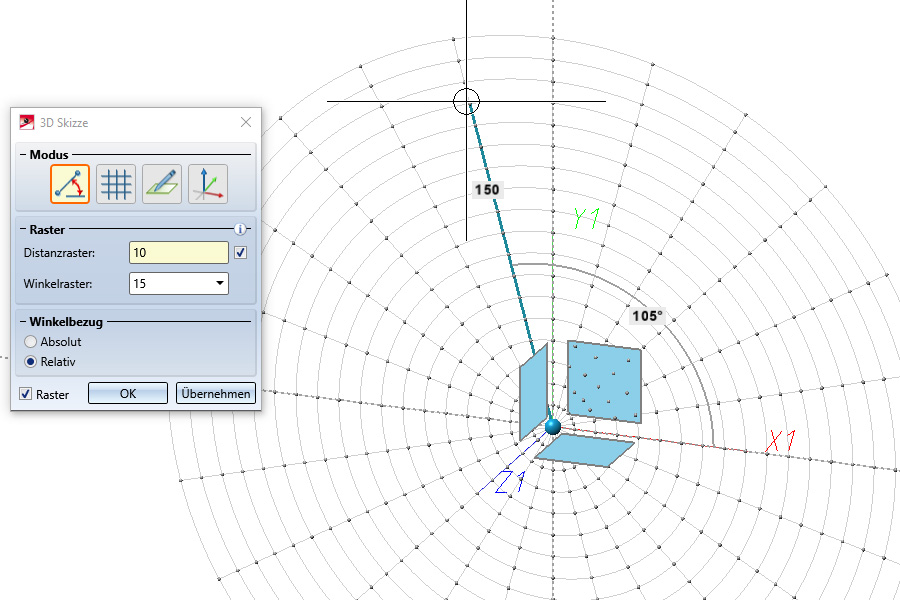This screenshot has height=600, width=900.
Task: Click the OK button
Action: point(127,393)
